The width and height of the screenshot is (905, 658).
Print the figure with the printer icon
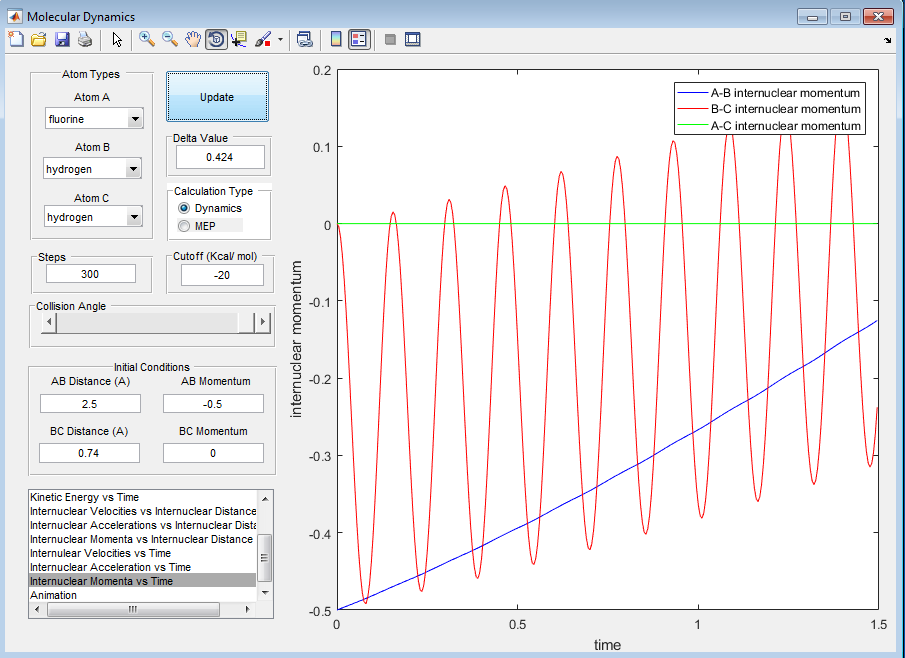(x=85, y=40)
